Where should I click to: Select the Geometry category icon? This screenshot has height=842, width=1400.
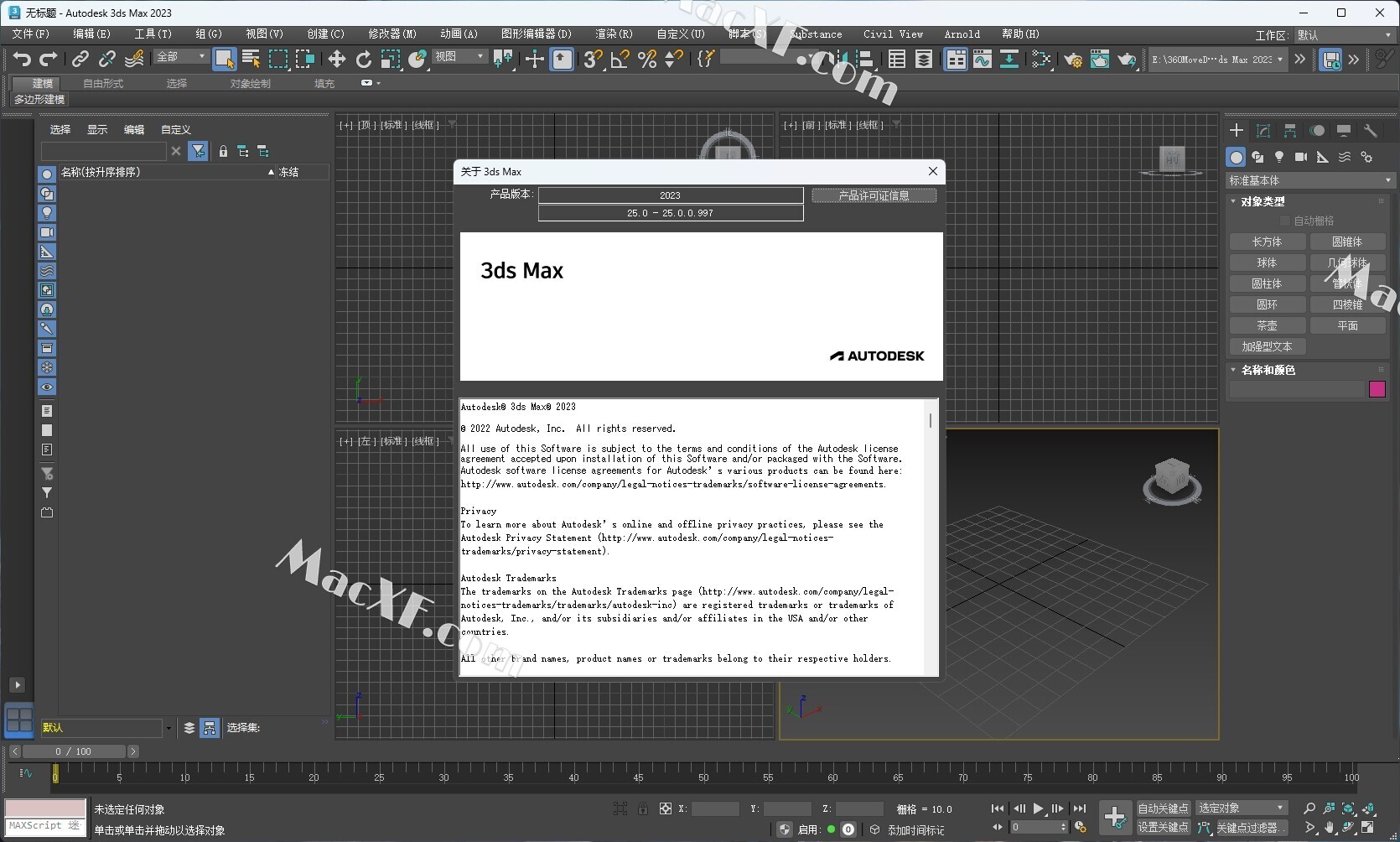pos(1236,157)
